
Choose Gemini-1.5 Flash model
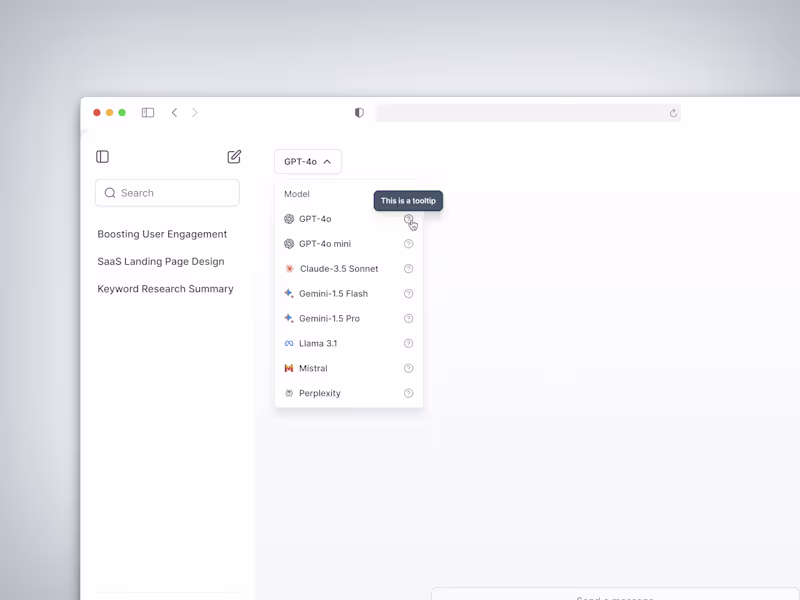(x=349, y=294)
